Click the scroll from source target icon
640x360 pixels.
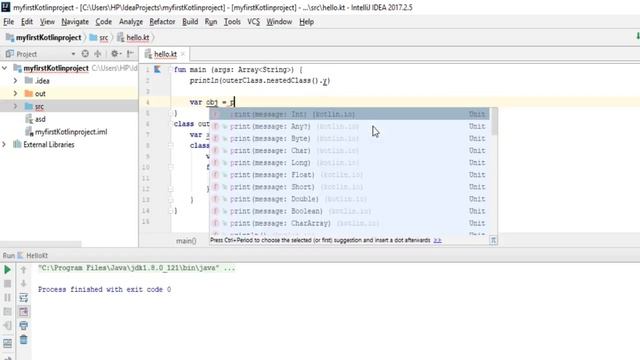[x=85, y=53]
